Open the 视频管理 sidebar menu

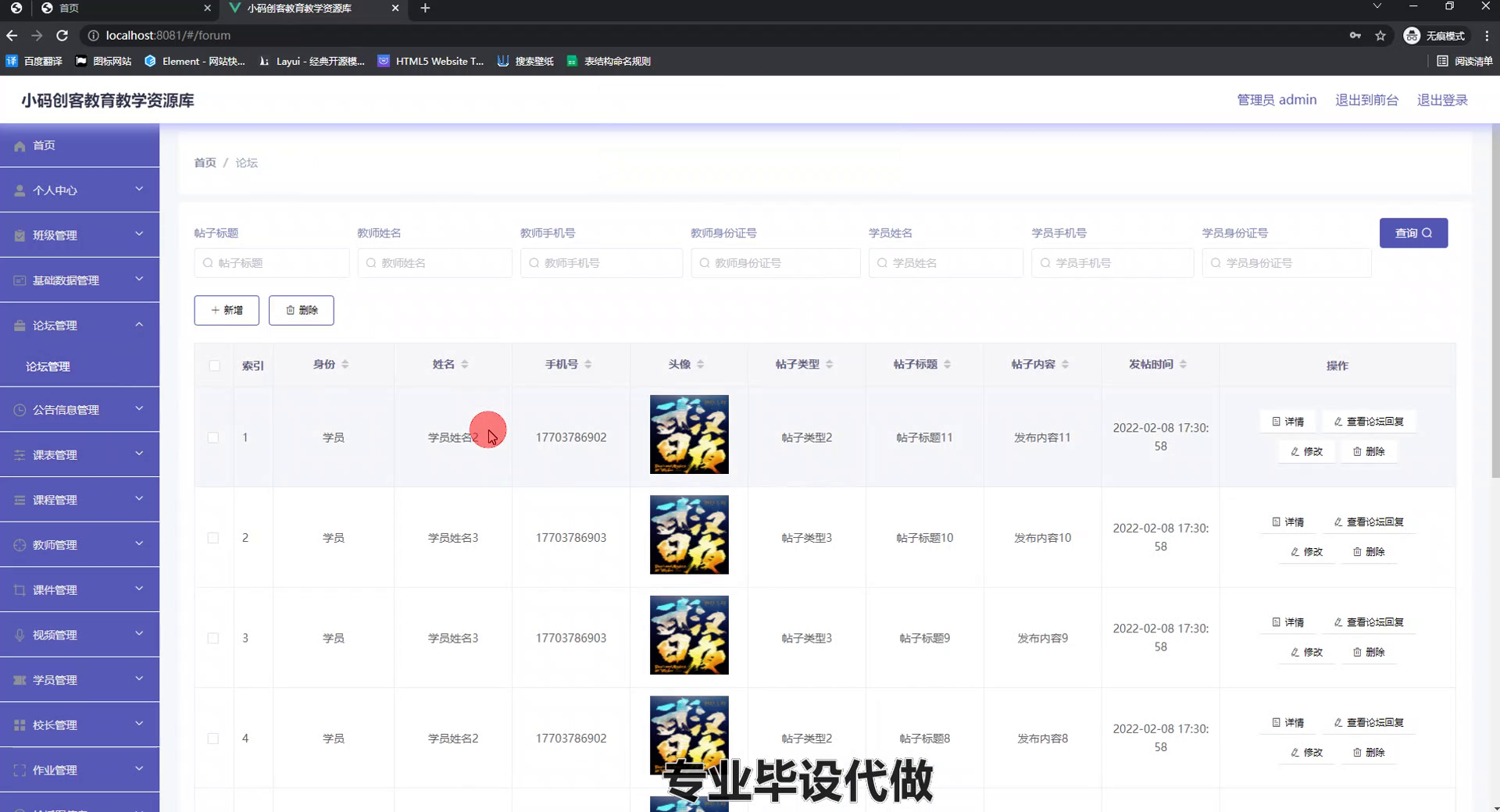point(80,635)
